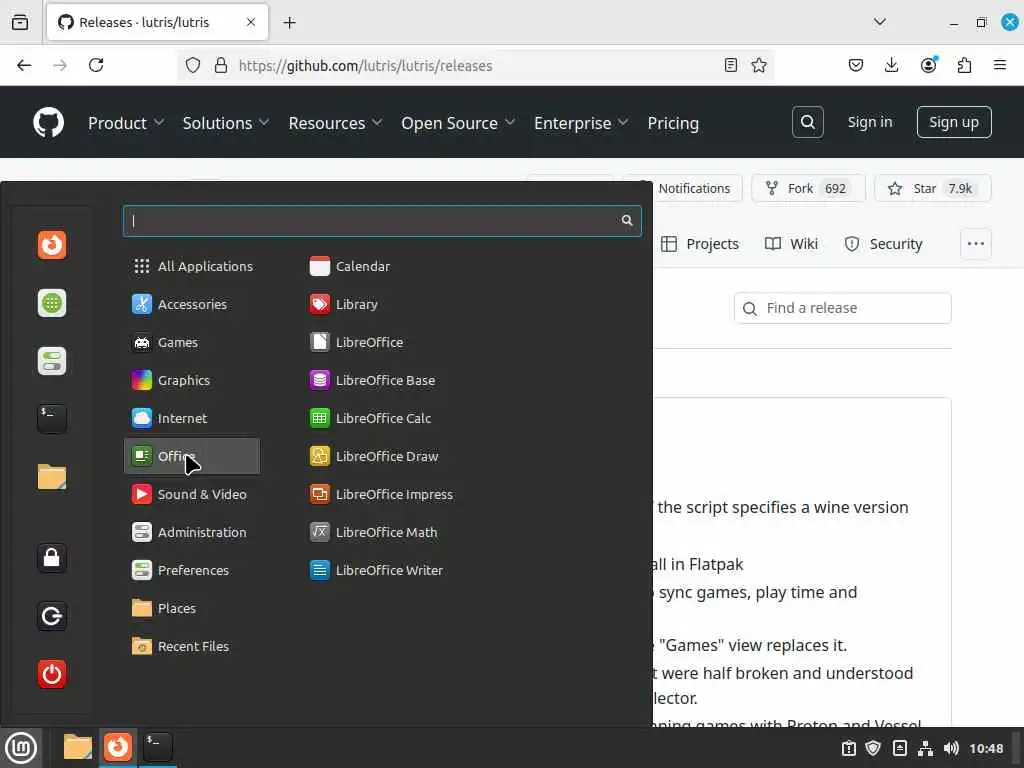
Task: Expand the GitHub Solutions menu
Action: click(x=225, y=123)
